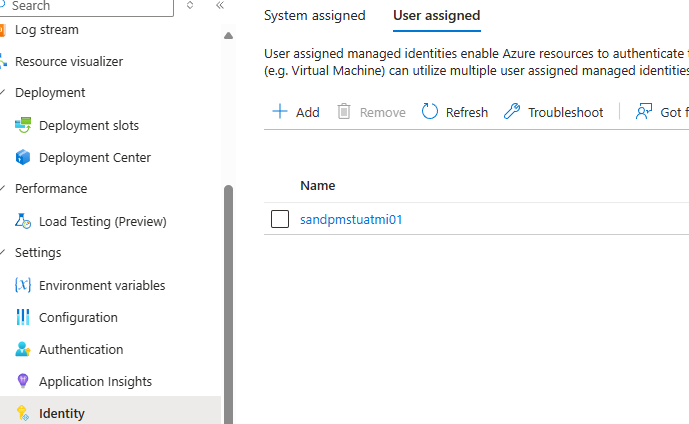Image resolution: width=689 pixels, height=424 pixels.
Task: Click the circular Refresh icon
Action: [430, 112]
